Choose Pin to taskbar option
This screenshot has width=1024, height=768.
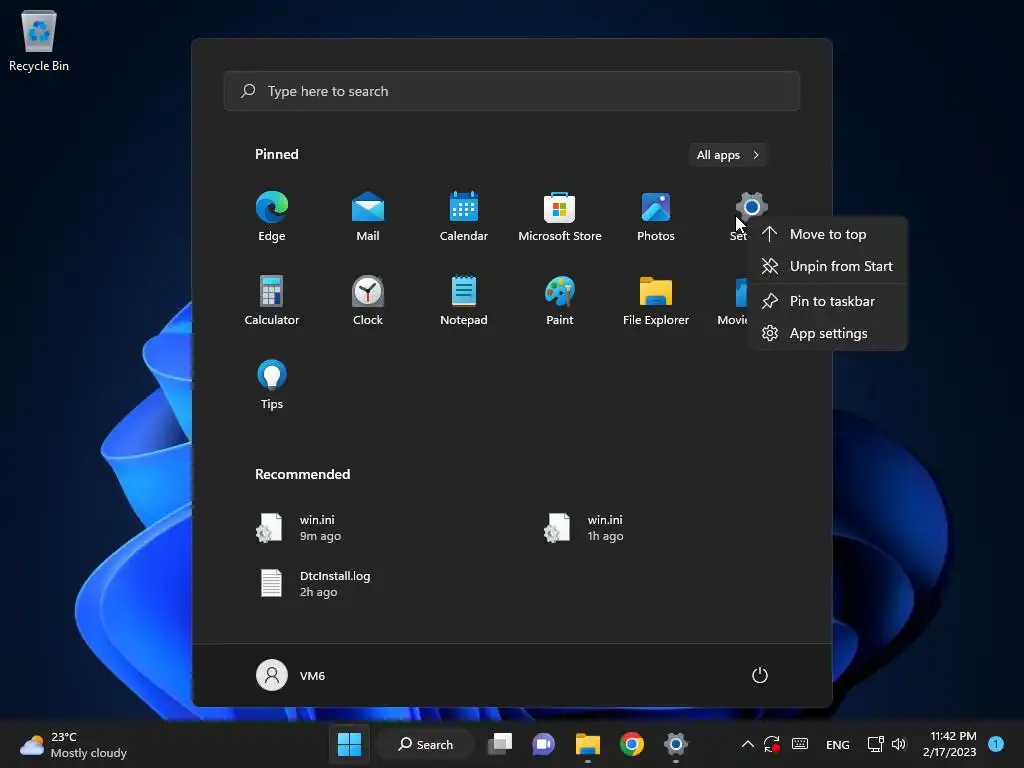click(828, 301)
